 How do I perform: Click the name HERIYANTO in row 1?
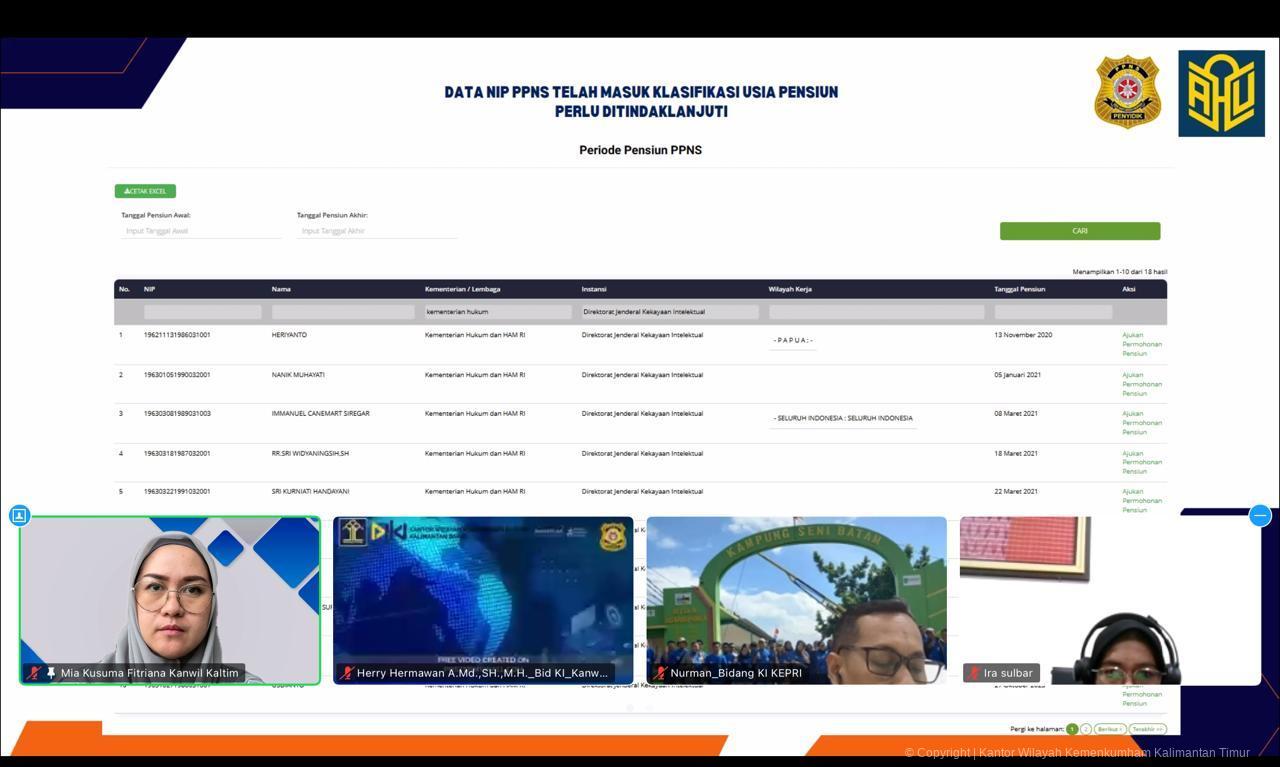point(289,335)
